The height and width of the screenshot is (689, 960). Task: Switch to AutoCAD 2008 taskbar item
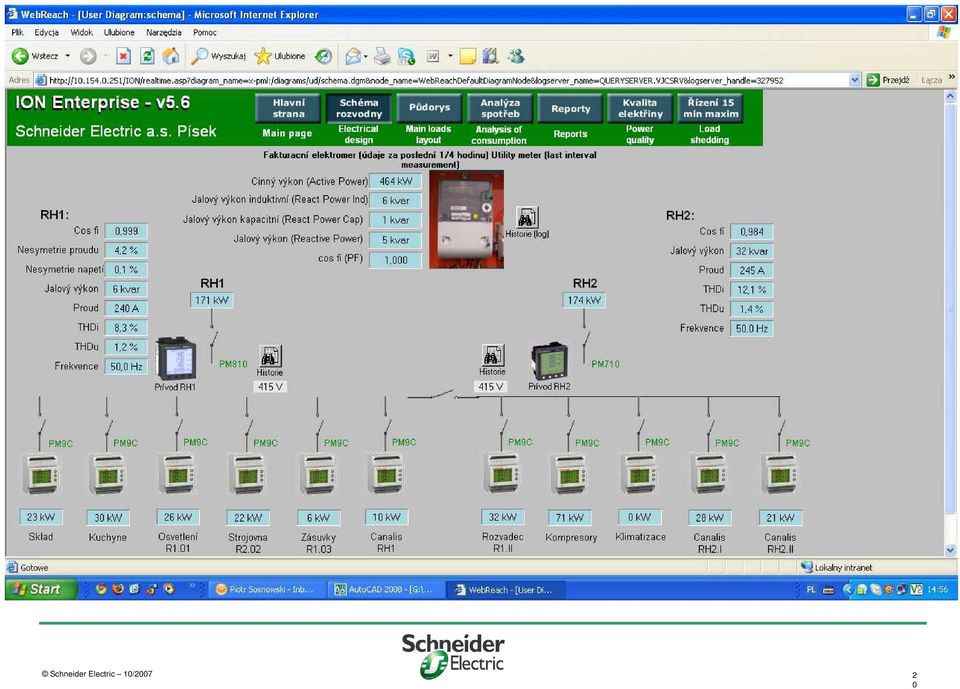pyautogui.click(x=385, y=590)
